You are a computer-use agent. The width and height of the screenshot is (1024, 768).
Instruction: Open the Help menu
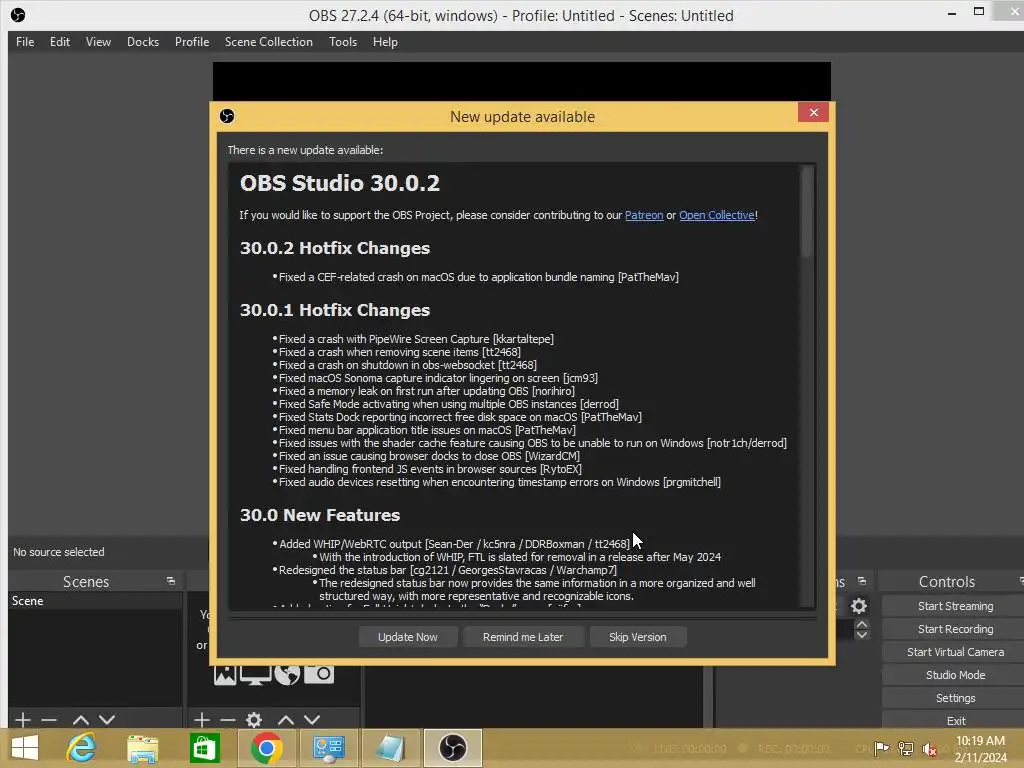pyautogui.click(x=385, y=42)
